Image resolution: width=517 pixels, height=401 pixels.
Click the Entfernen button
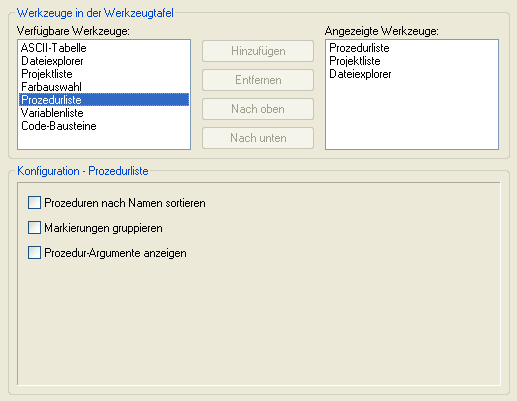point(258,80)
